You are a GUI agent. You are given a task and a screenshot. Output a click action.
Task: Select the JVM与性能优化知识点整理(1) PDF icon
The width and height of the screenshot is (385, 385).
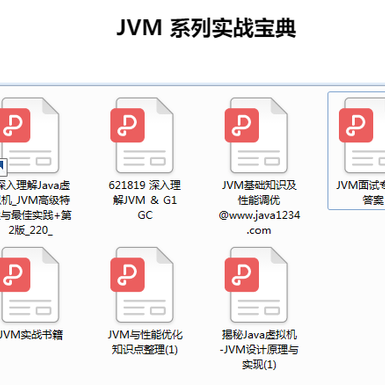coord(142,285)
